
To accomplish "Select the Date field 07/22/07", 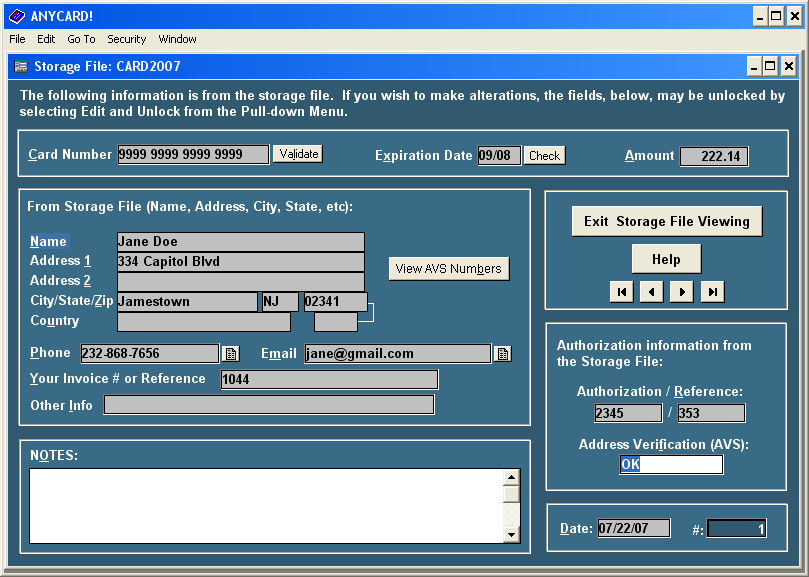I will (634, 528).
